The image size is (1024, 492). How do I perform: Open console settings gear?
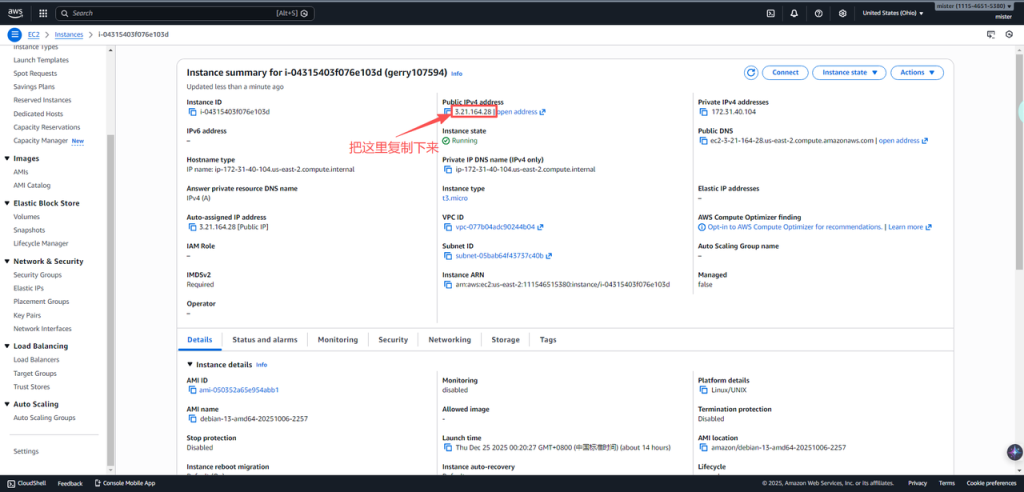842,13
